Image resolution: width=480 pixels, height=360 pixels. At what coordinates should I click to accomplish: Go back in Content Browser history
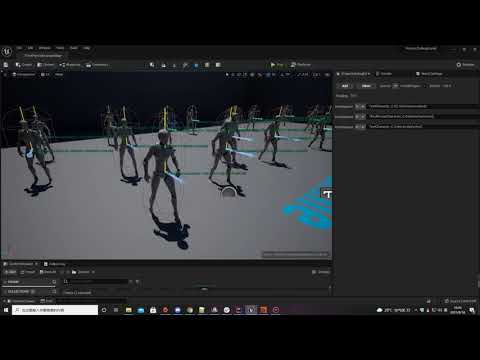(x=62, y=272)
